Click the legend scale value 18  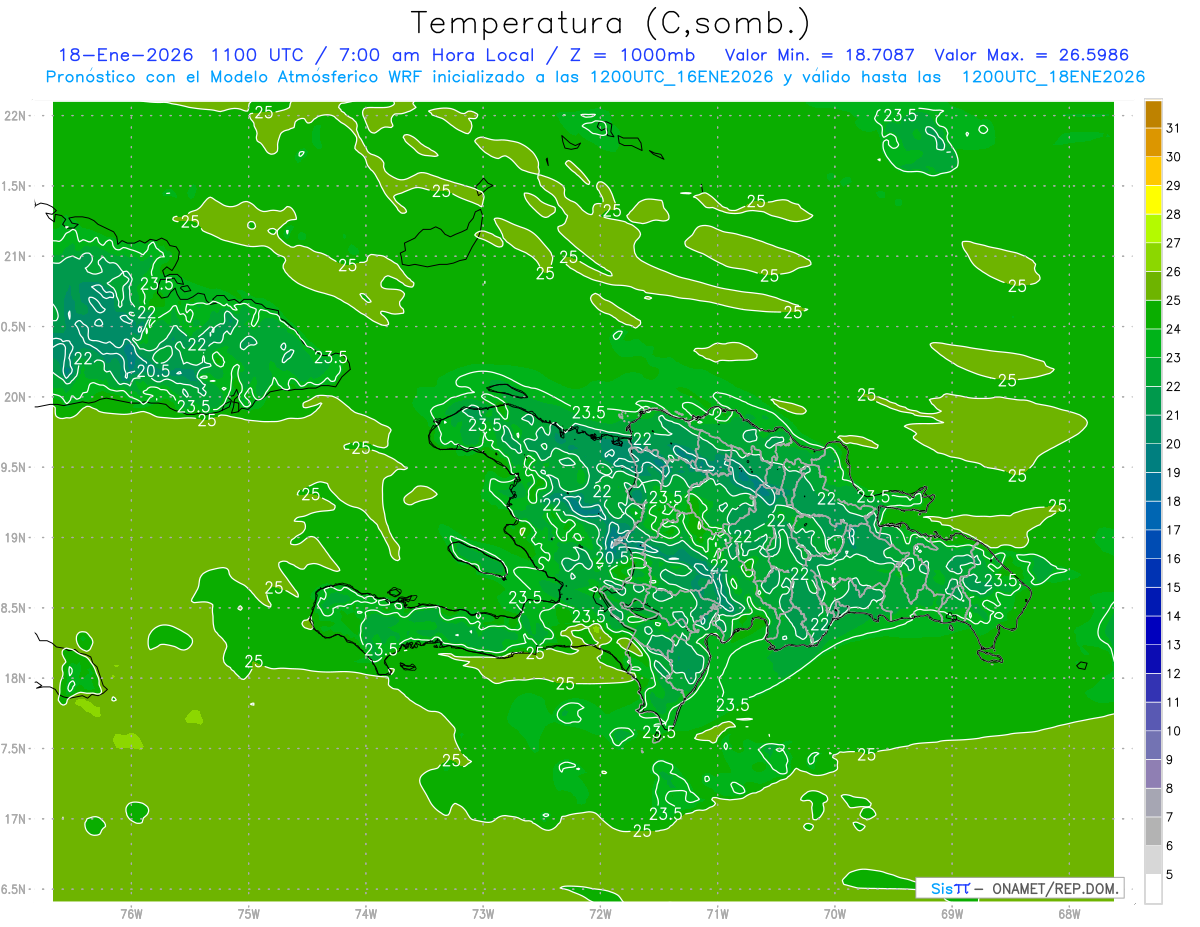click(1174, 501)
